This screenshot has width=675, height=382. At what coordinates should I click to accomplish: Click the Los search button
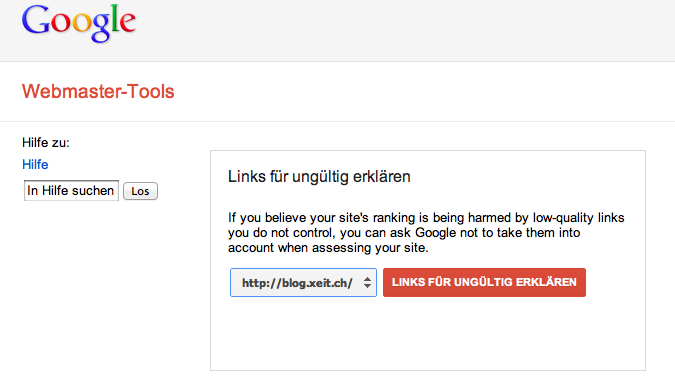click(140, 191)
